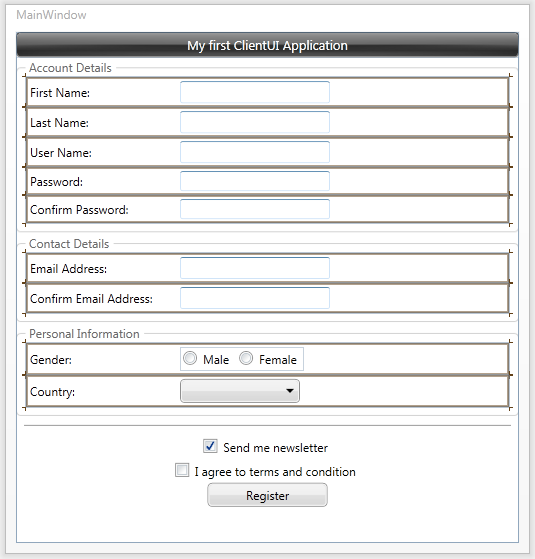Focus the Last Name text box
The height and width of the screenshot is (559, 535).
tap(255, 122)
